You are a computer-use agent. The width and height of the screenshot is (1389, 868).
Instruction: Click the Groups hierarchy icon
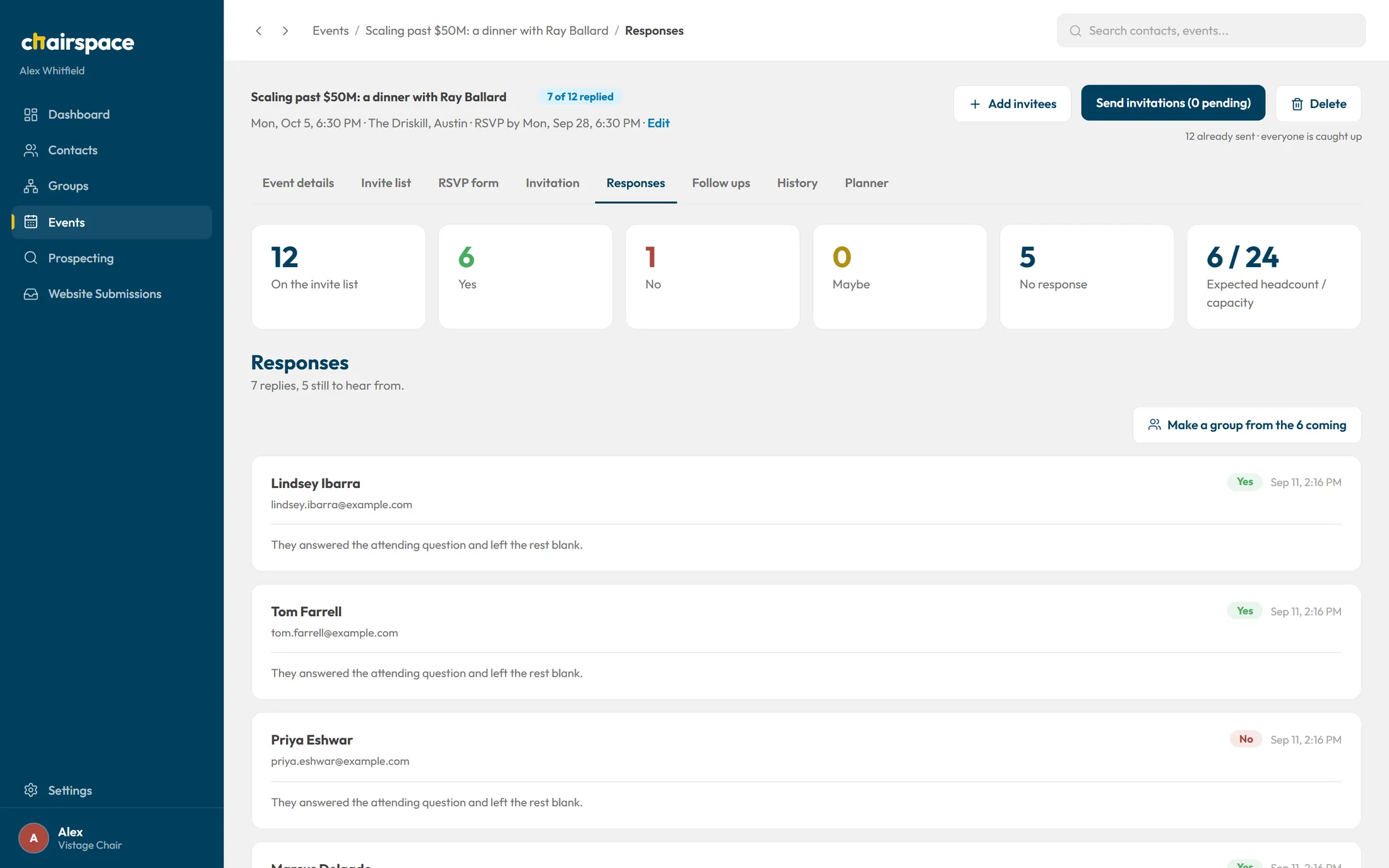click(30, 186)
